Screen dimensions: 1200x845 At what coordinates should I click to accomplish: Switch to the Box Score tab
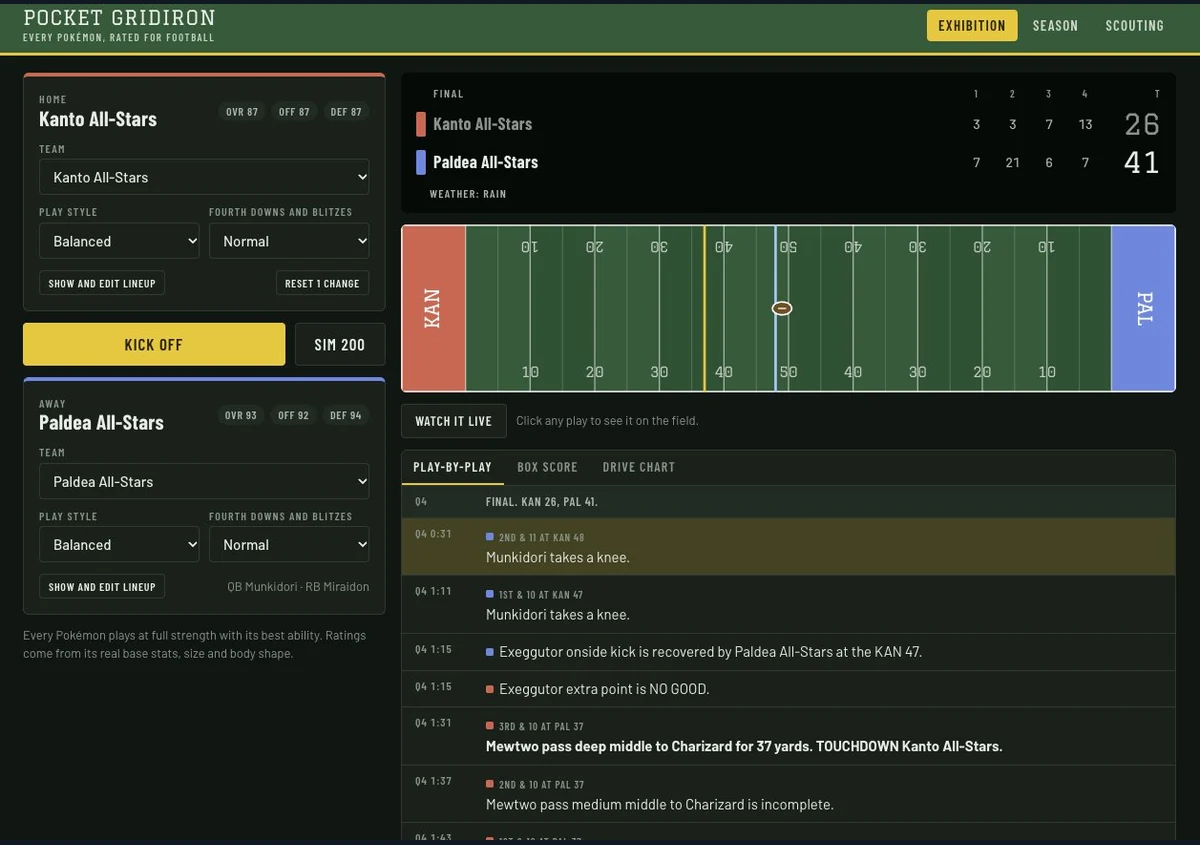click(x=547, y=467)
